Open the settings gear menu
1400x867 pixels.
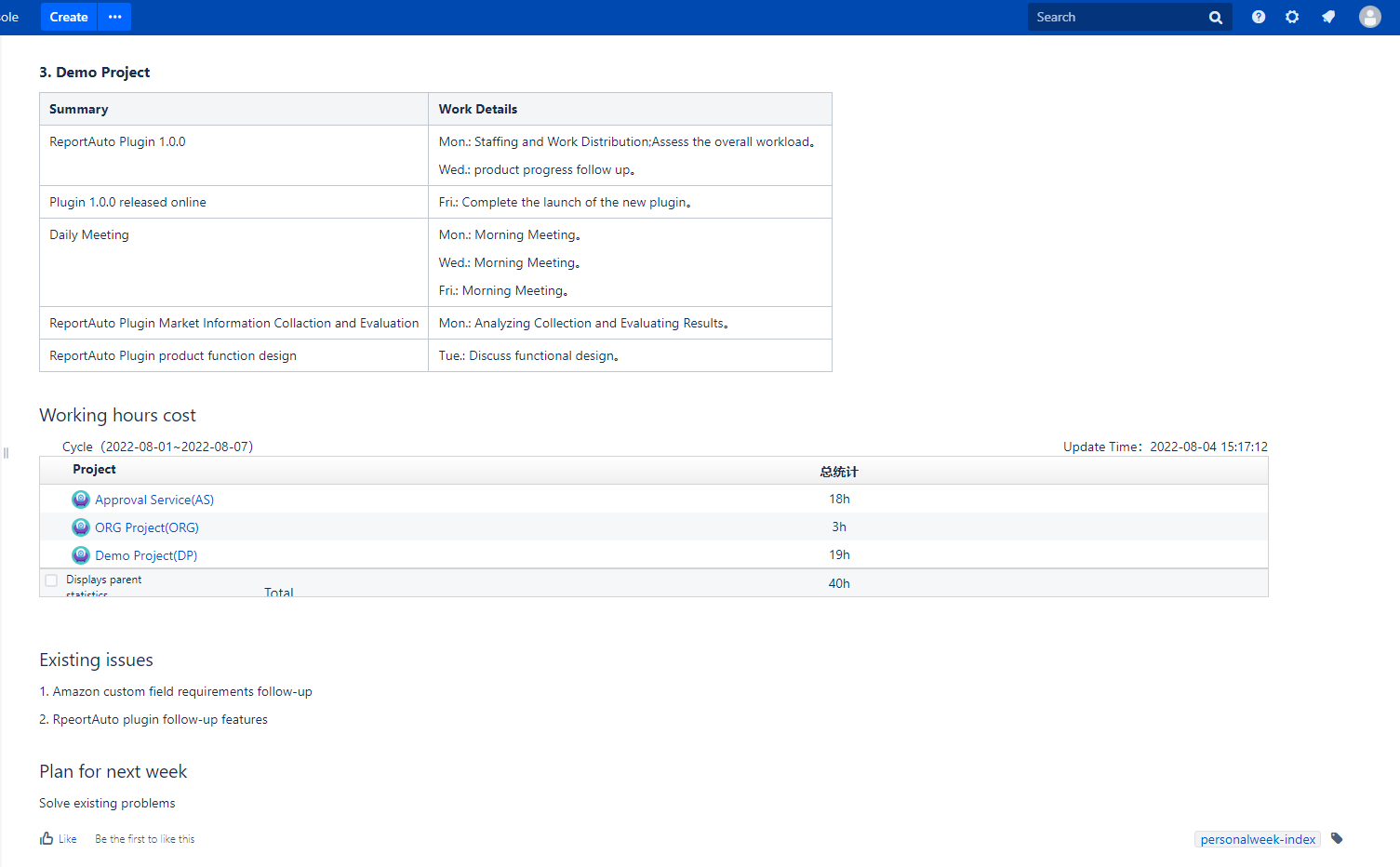coord(1292,17)
